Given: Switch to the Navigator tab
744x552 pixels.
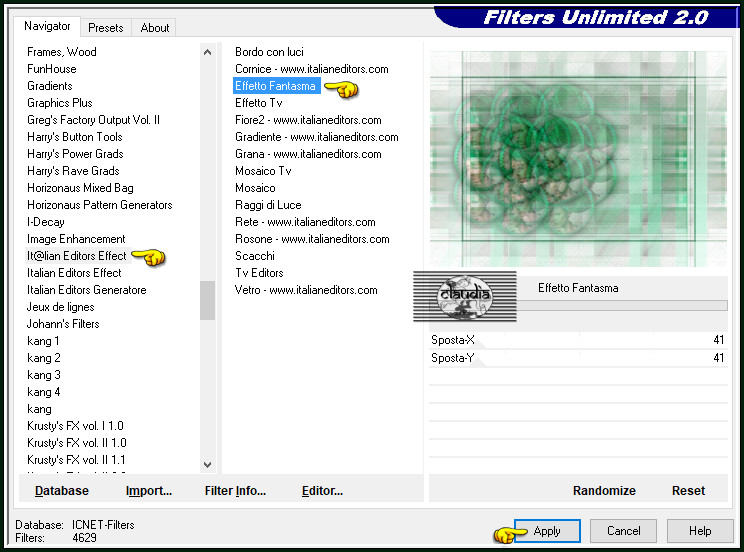Looking at the screenshot, I should pos(47,26).
